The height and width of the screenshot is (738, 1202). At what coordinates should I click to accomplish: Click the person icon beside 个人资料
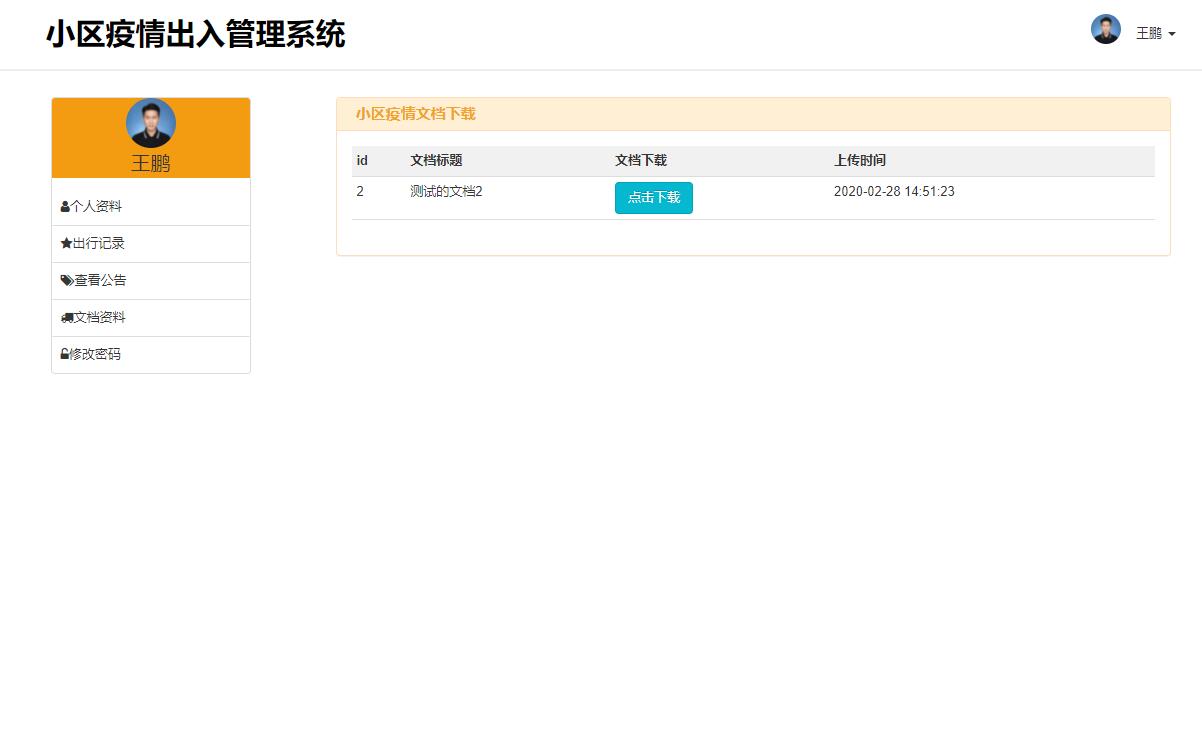click(64, 206)
